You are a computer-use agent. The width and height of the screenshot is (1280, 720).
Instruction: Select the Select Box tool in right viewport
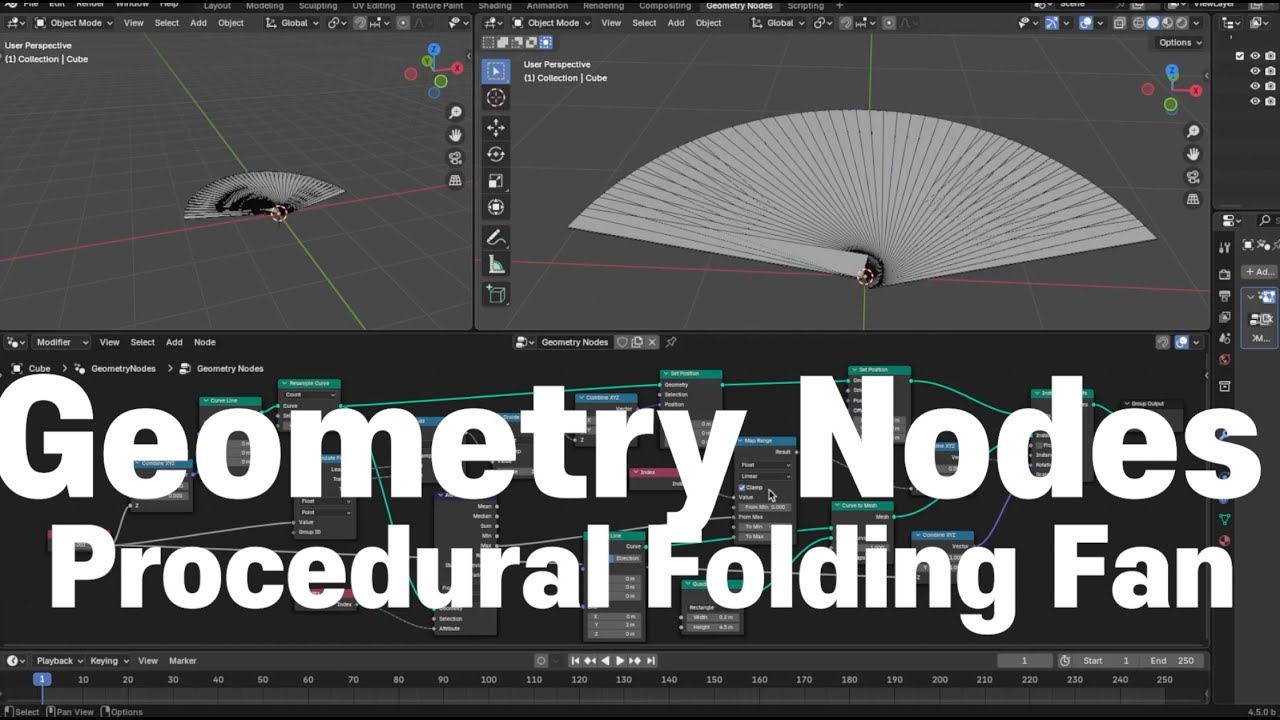click(x=496, y=71)
